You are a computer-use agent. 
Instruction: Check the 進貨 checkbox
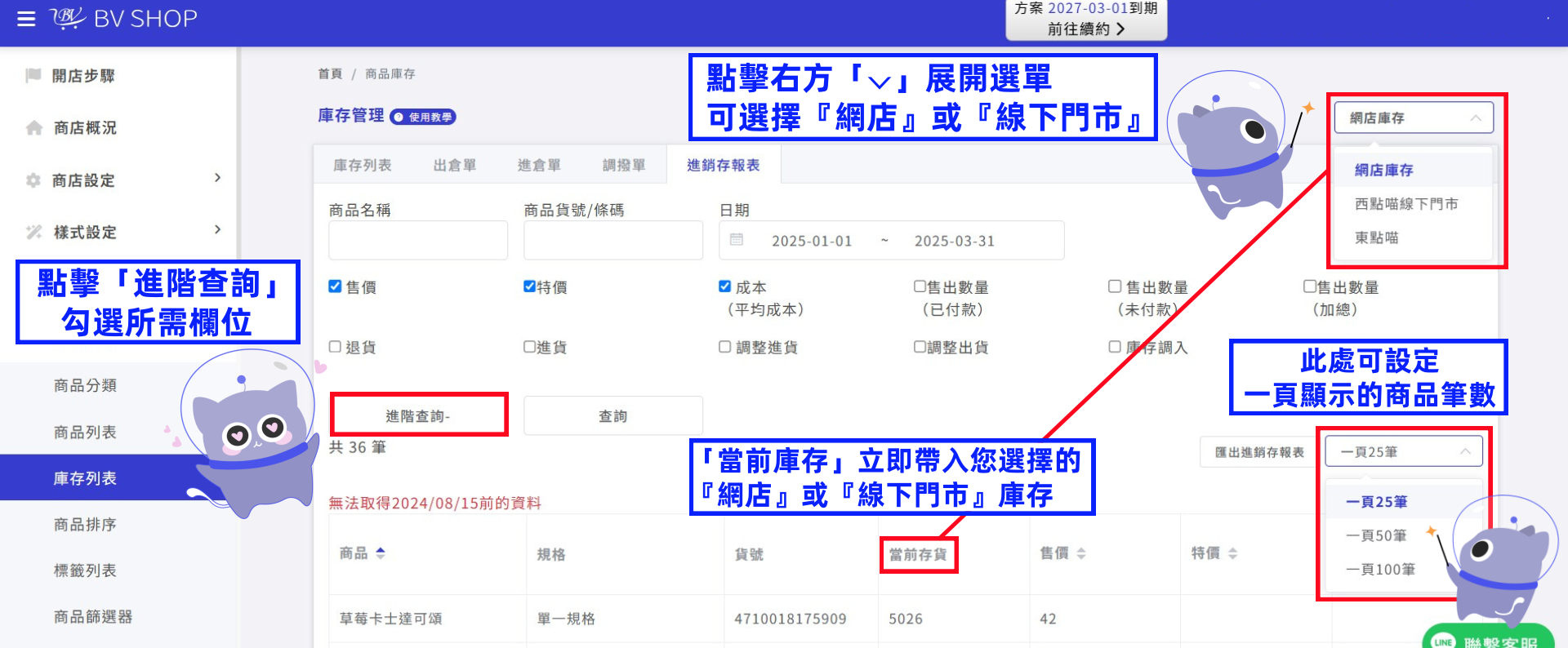[529, 347]
